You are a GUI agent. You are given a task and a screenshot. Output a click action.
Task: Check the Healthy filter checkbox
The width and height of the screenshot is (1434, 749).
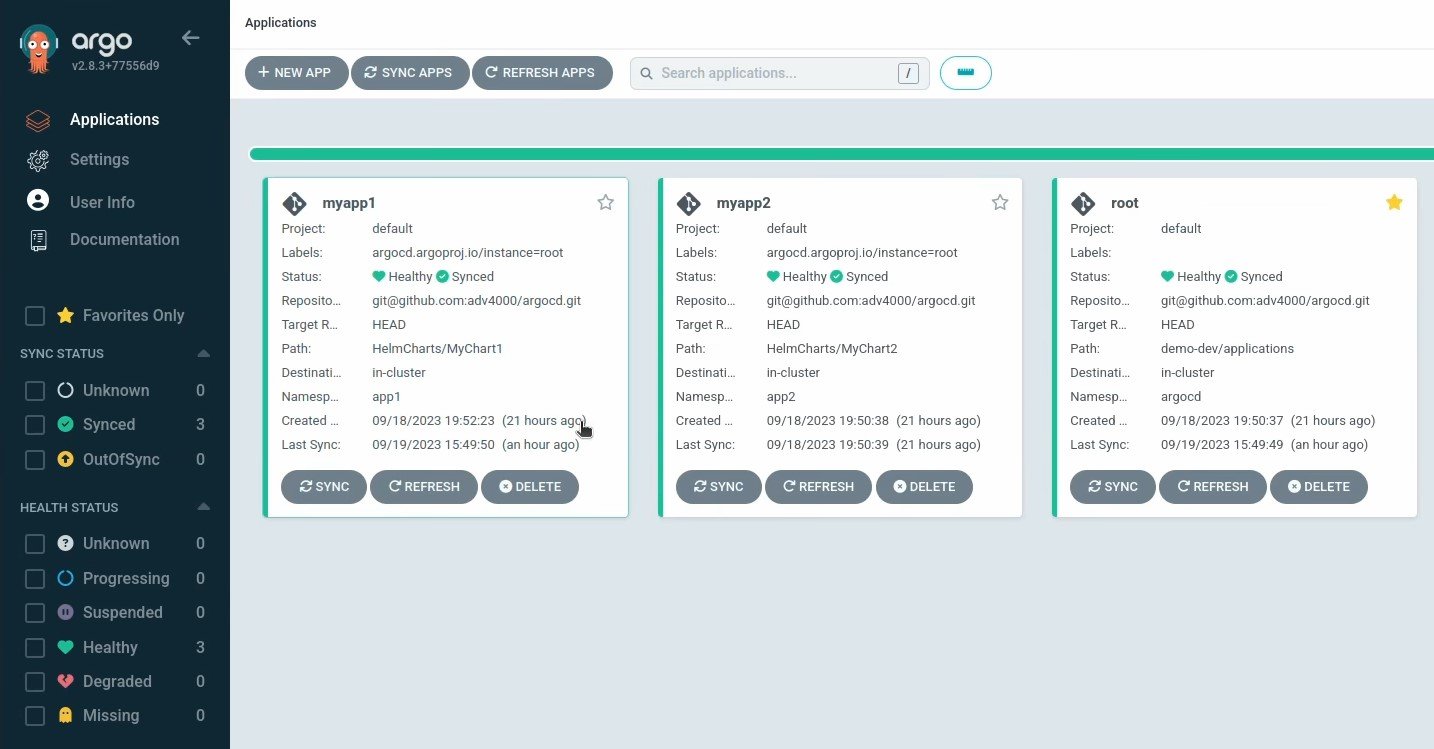pos(35,648)
